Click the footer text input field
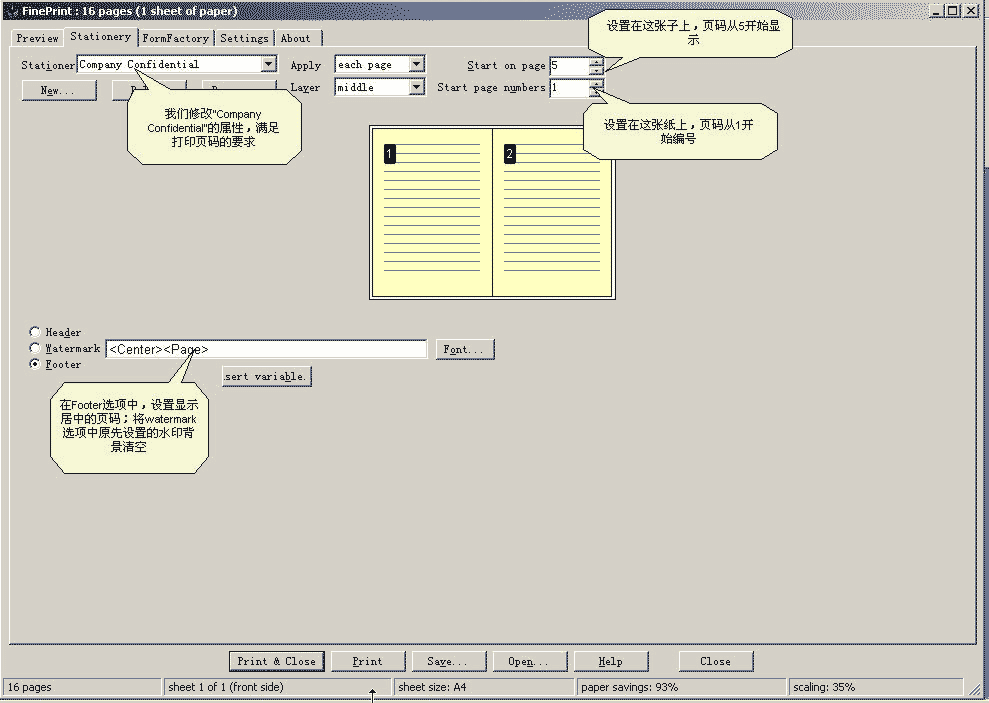Viewport: 989px width, 703px height. point(266,349)
